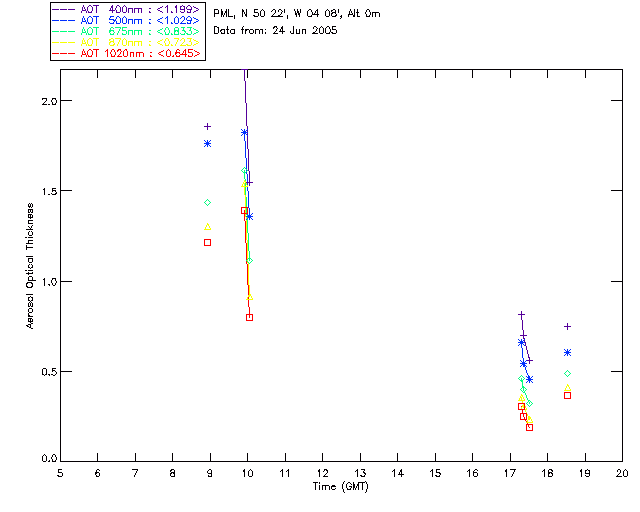Click the red square marker at 0.8 near 10 GMT
640x512 pixels.
click(249, 317)
